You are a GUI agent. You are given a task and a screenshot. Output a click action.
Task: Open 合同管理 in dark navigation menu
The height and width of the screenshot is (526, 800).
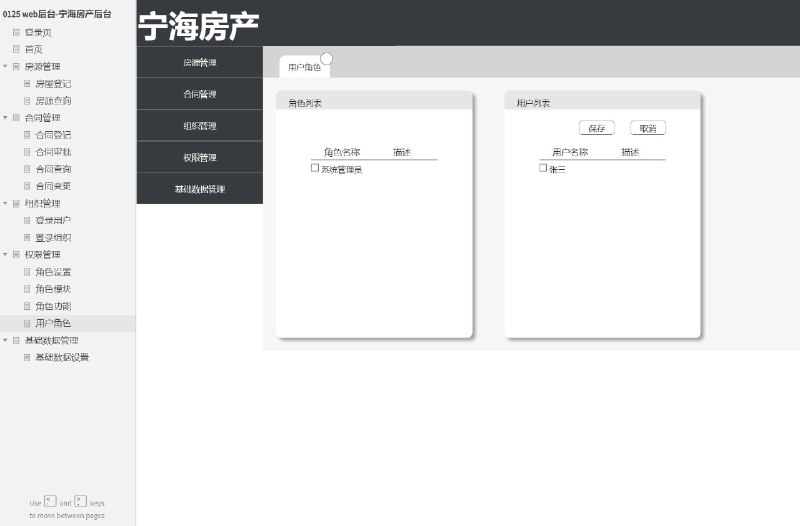pos(199,94)
